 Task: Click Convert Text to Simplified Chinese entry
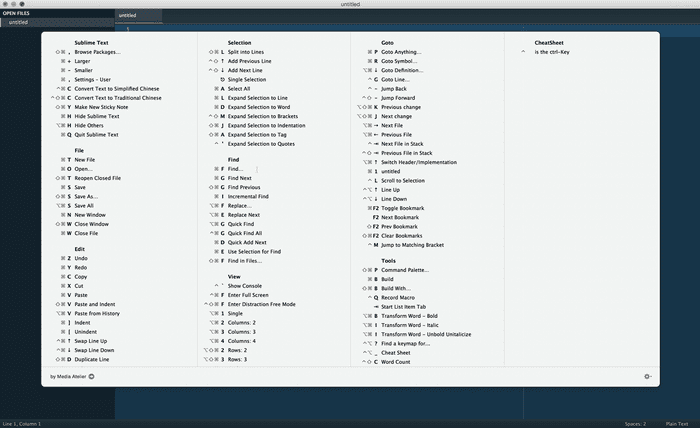point(117,89)
